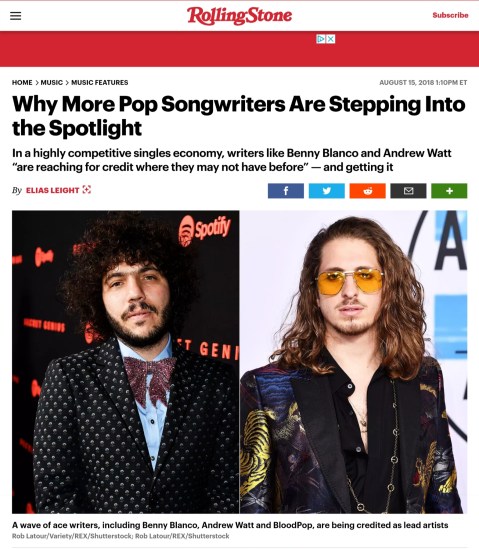The height and width of the screenshot is (549, 479).
Task: Click the Subscribe link
Action: pyautogui.click(x=450, y=15)
